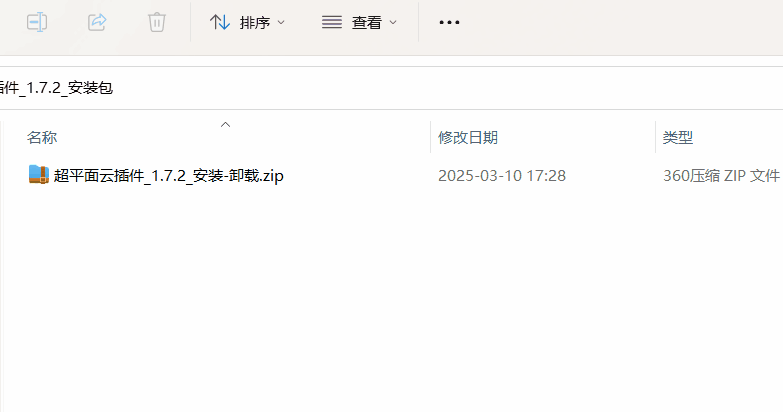Click the 360压缩 ZIP 文件 type cell
Image resolution: width=783 pixels, height=412 pixels.
722,176
